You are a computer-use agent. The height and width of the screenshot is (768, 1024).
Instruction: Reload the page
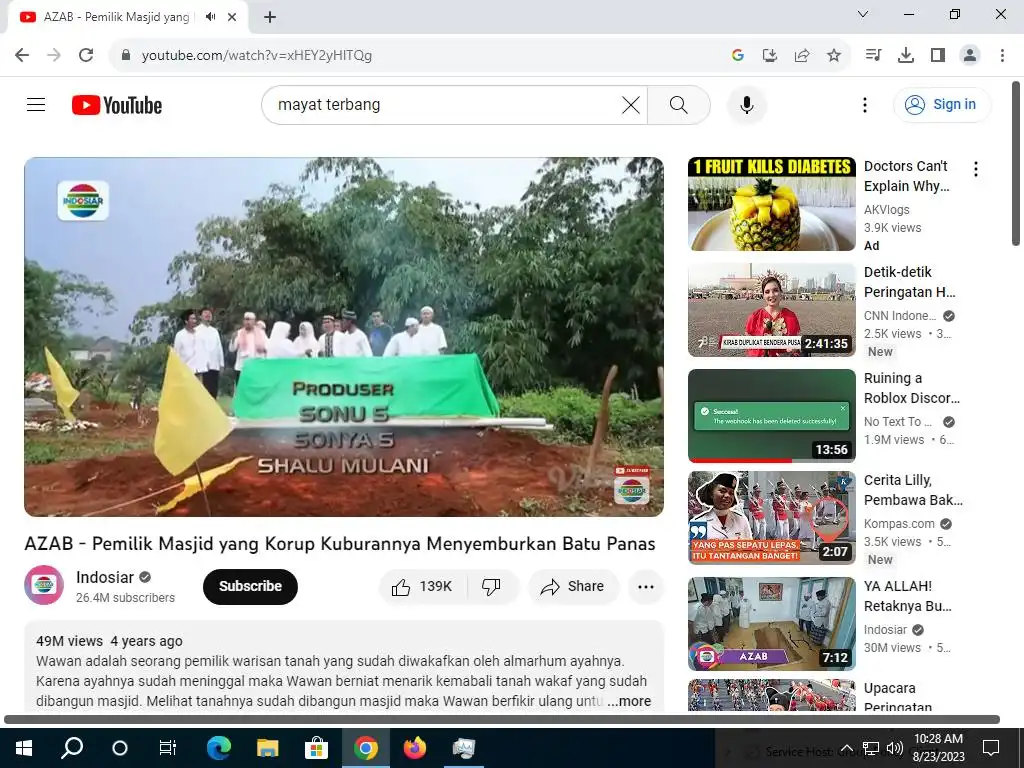pos(86,55)
